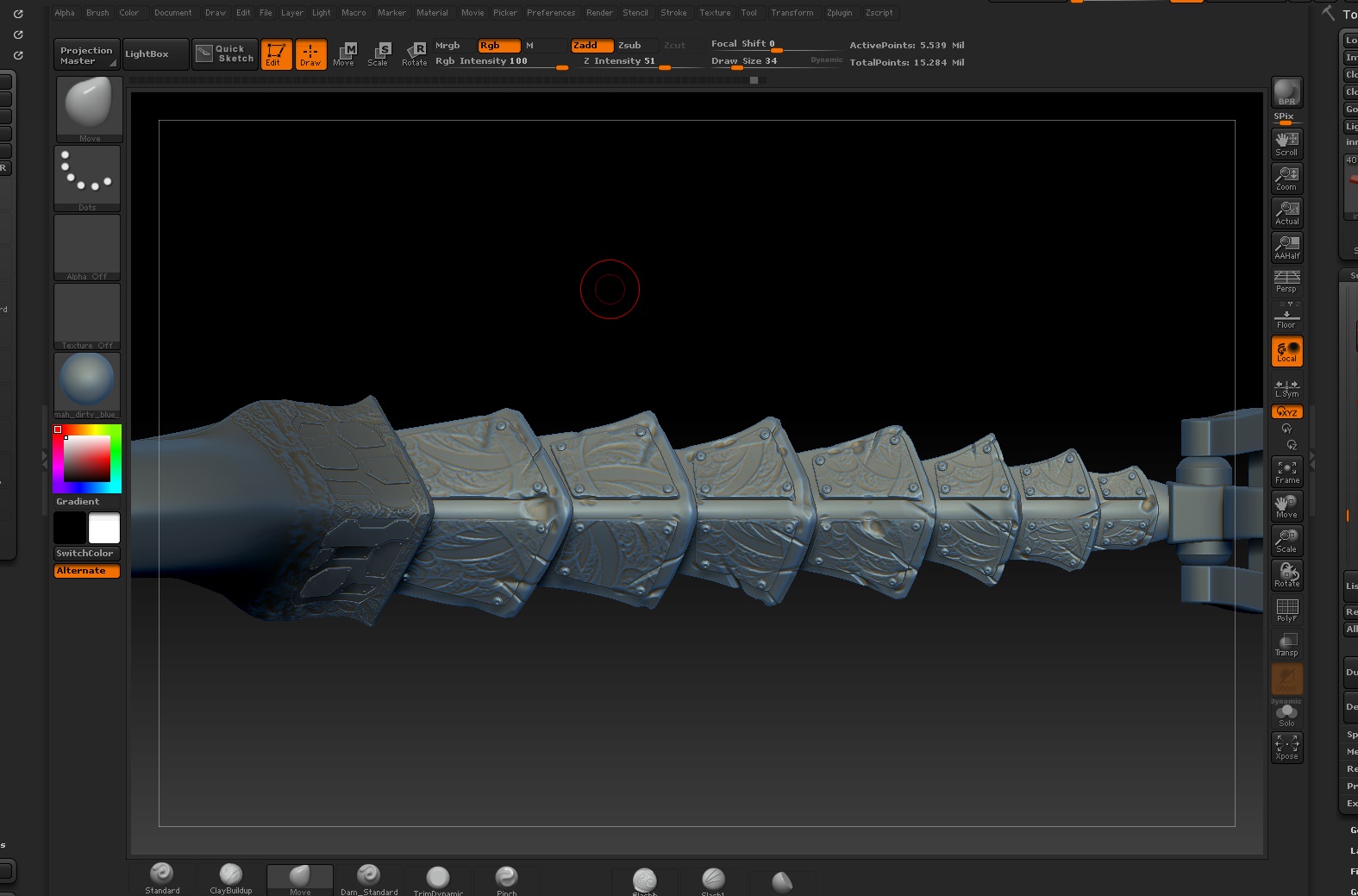Toggle Local transformations
1358x896 pixels.
pyautogui.click(x=1286, y=351)
